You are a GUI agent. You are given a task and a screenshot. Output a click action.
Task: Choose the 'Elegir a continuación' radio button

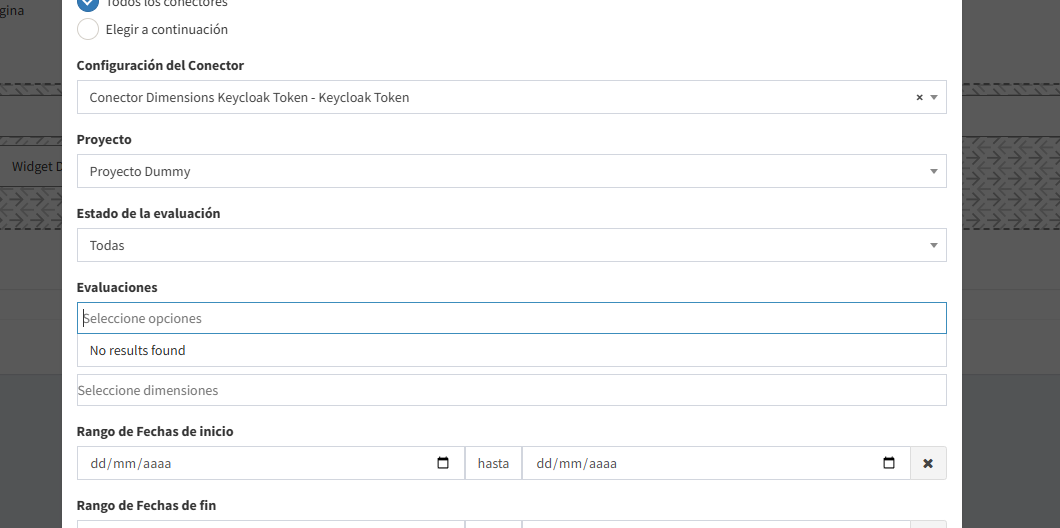[88, 29]
